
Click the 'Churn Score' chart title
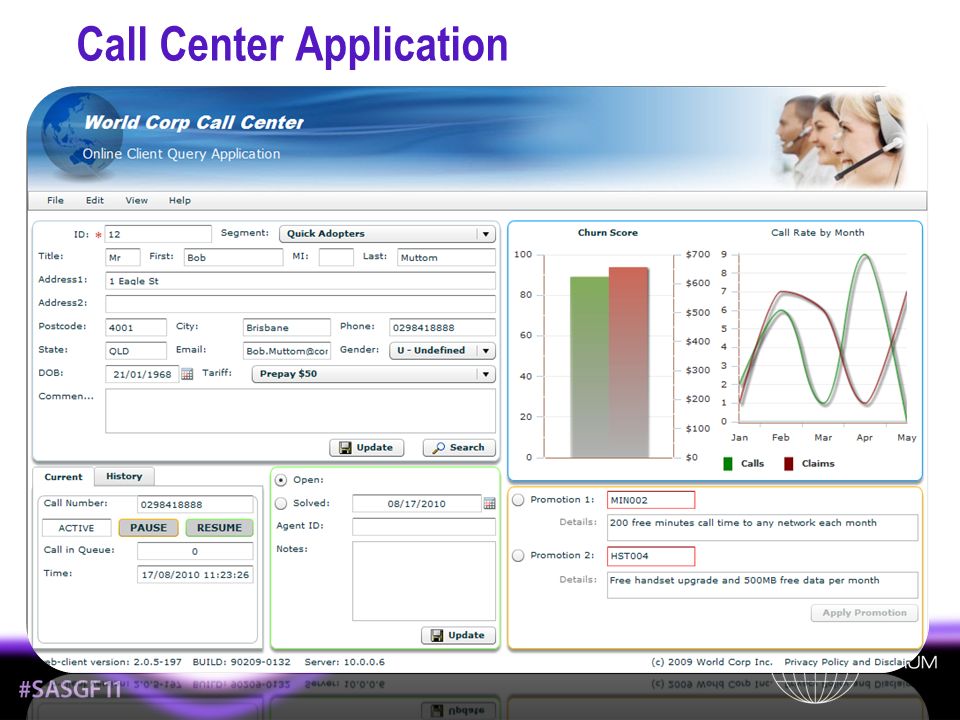pos(607,233)
